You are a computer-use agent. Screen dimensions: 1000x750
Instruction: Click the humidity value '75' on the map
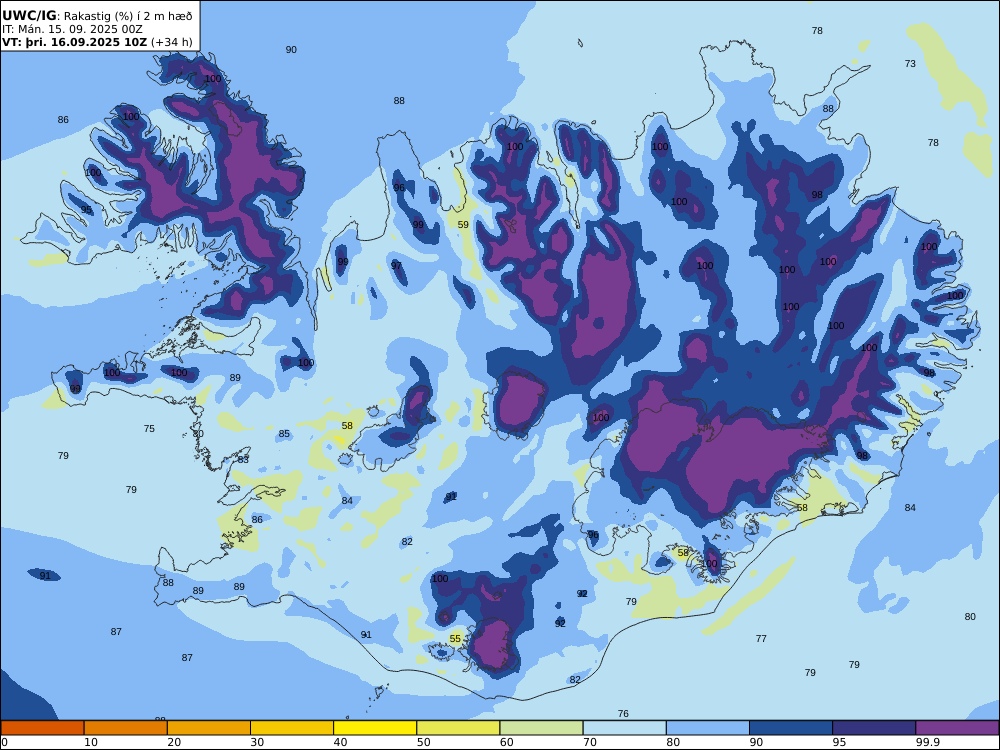pos(149,429)
